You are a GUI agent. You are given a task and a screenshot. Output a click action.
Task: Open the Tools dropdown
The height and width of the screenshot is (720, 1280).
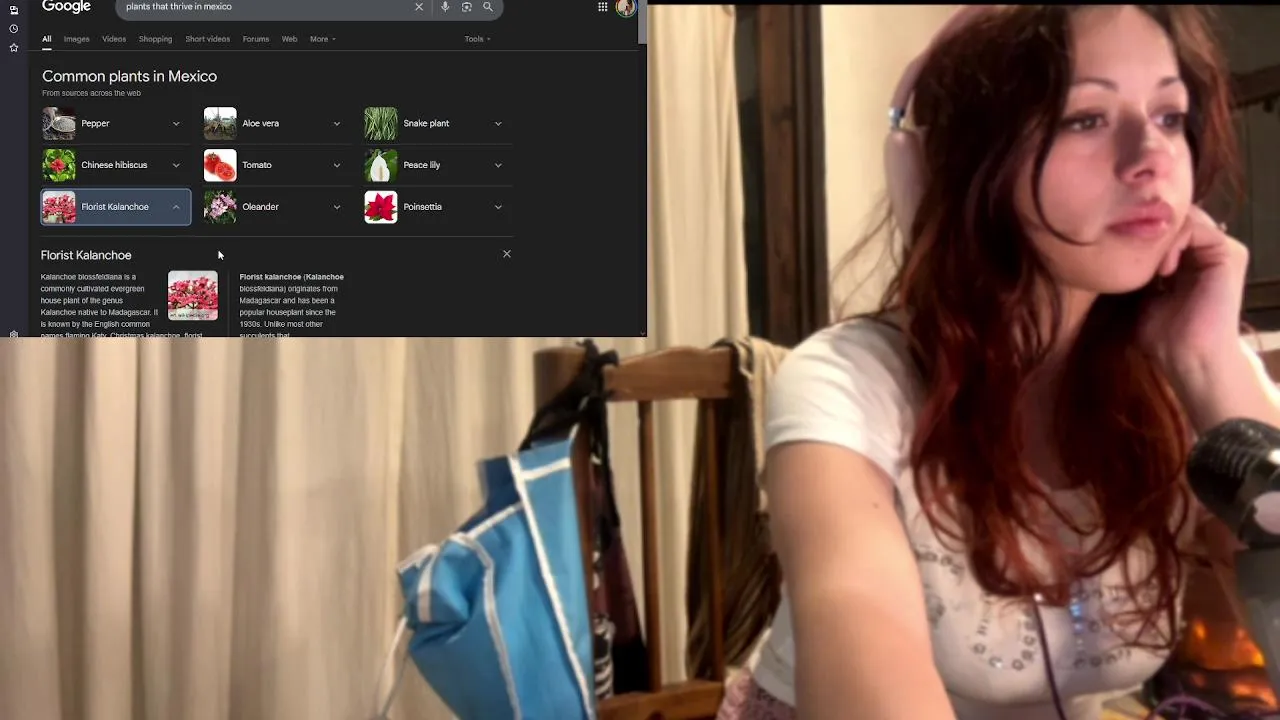(x=477, y=39)
